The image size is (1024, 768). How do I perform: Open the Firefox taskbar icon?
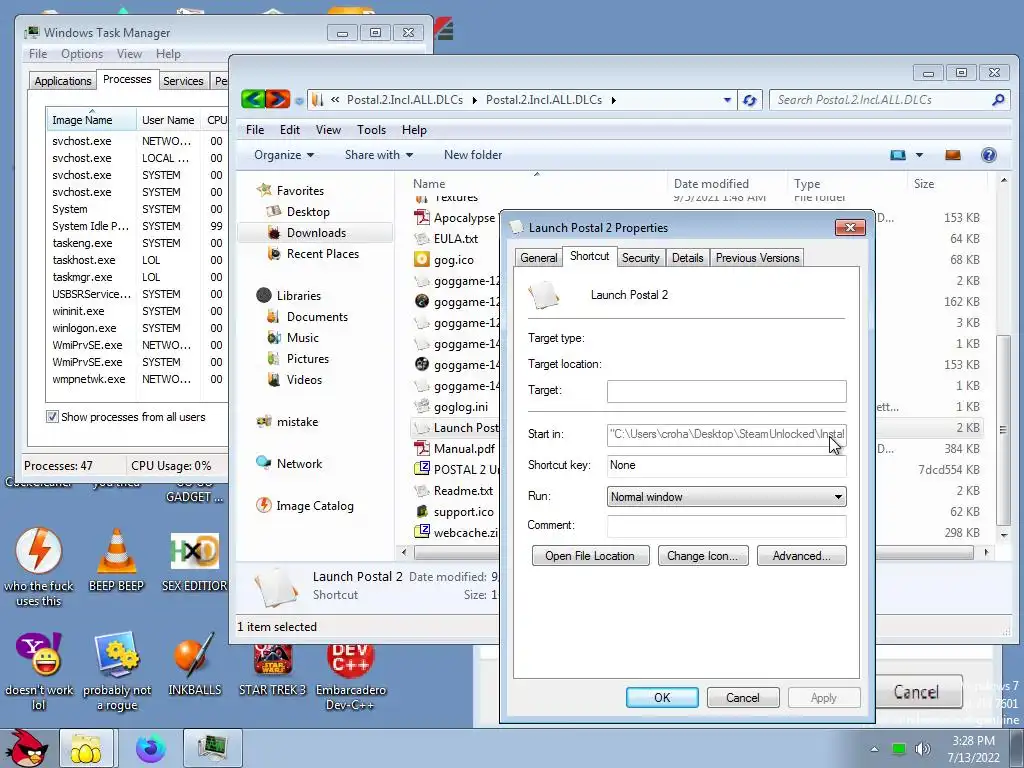[x=150, y=748]
